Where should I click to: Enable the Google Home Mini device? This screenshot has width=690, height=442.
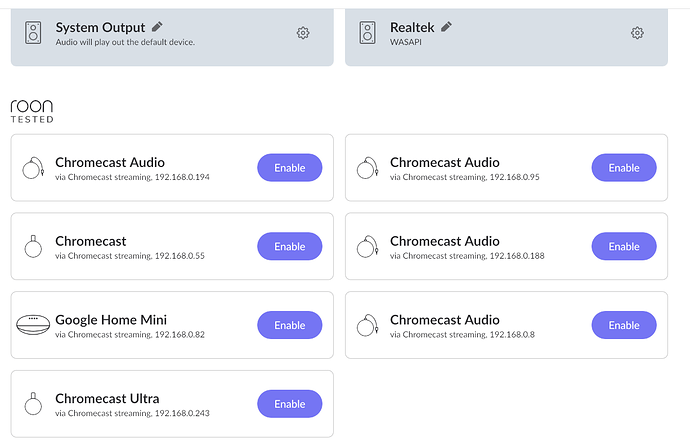[x=290, y=325]
